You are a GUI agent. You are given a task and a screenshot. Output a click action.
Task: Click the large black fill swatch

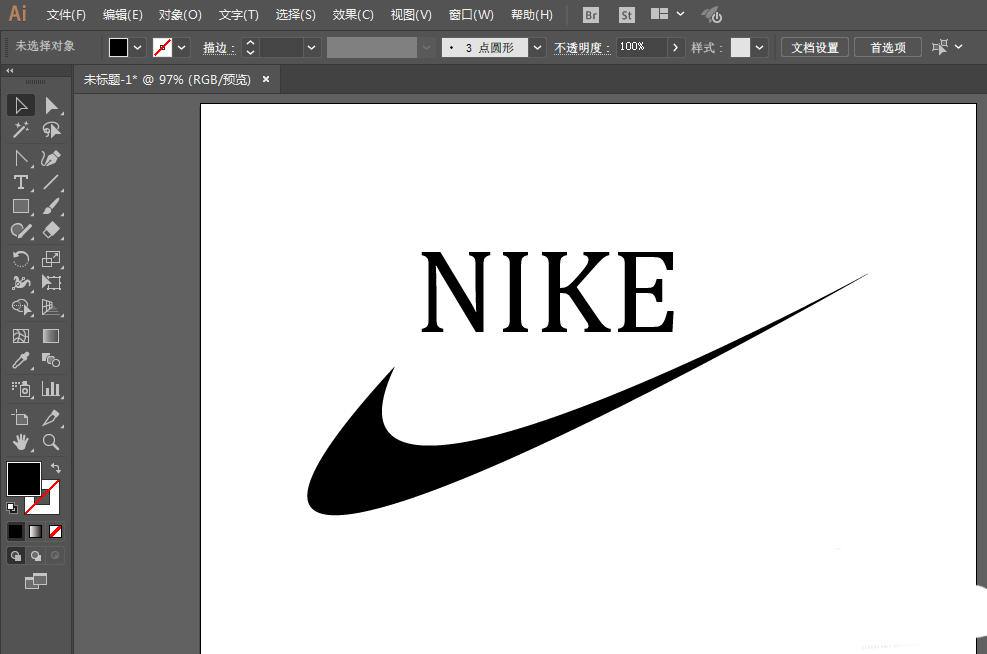(x=24, y=478)
